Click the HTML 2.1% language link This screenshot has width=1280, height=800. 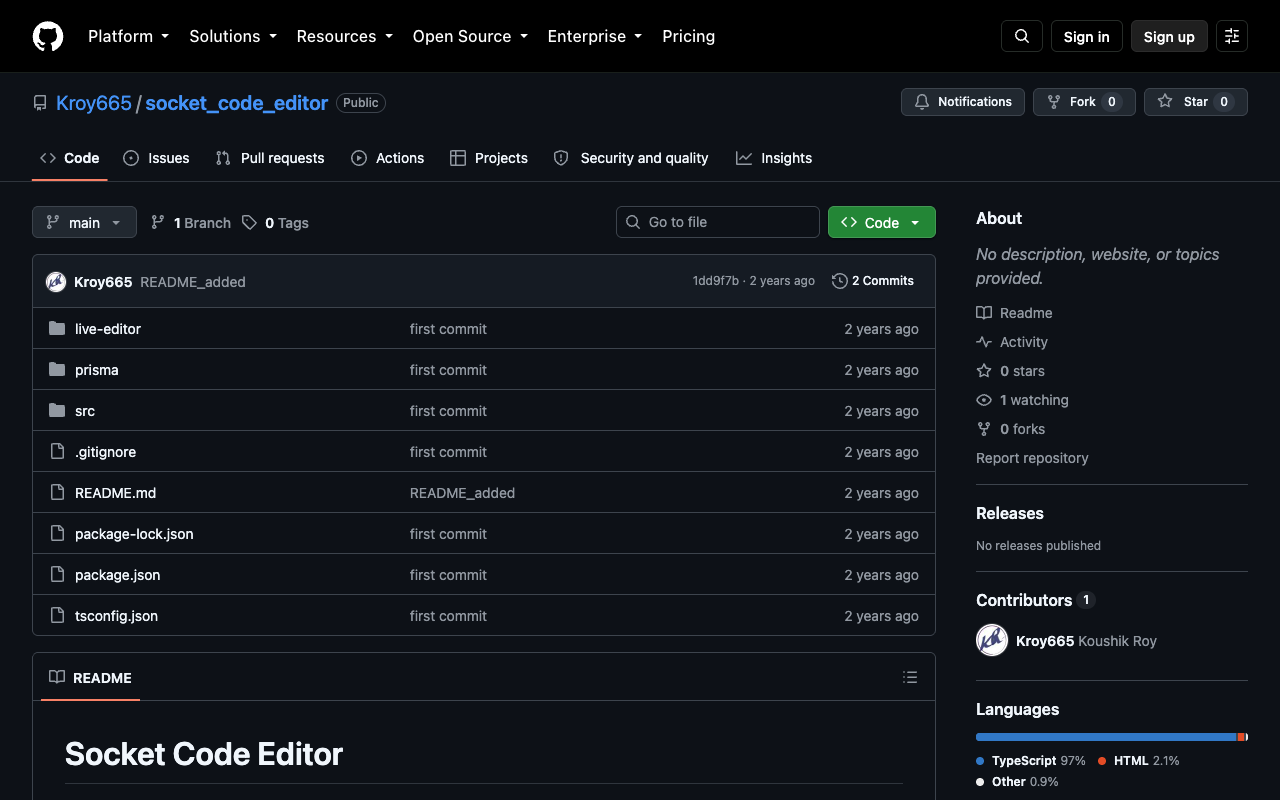tap(1139, 761)
